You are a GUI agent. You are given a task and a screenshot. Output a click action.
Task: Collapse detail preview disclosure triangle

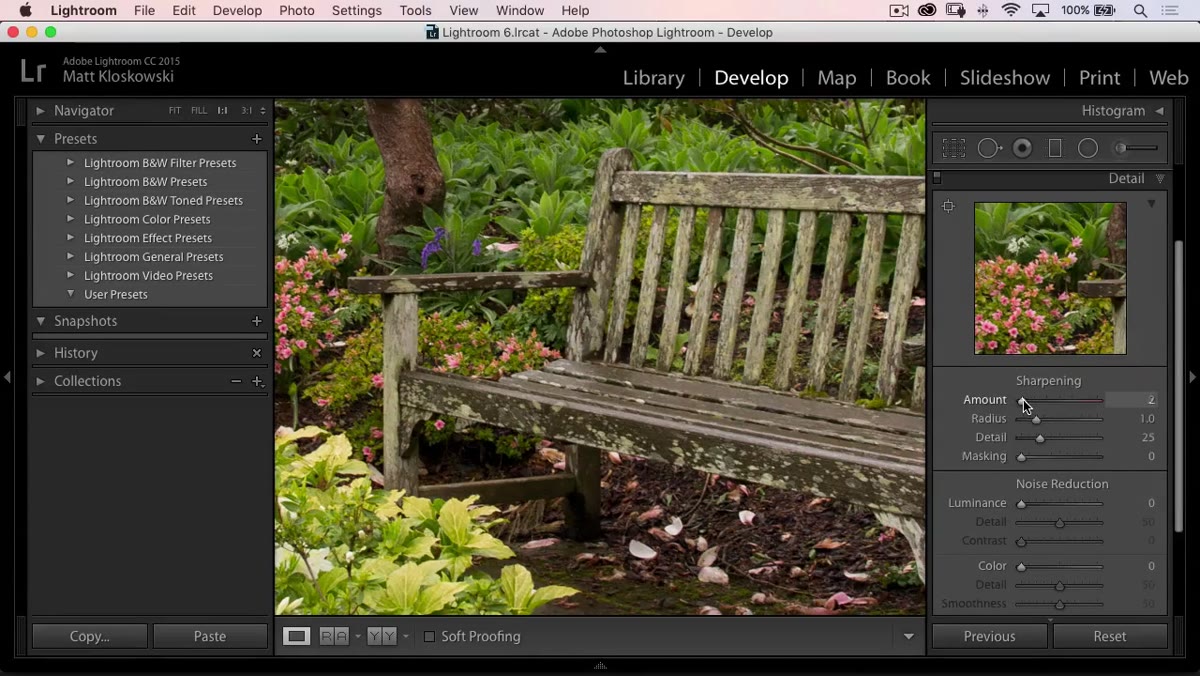[x=1151, y=204]
